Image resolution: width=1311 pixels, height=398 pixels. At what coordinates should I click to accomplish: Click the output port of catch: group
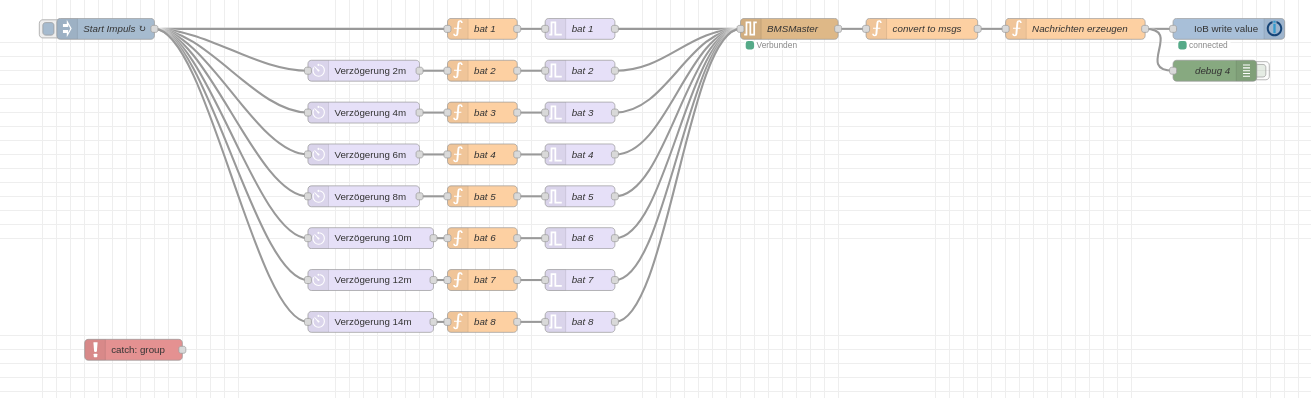[x=182, y=350]
